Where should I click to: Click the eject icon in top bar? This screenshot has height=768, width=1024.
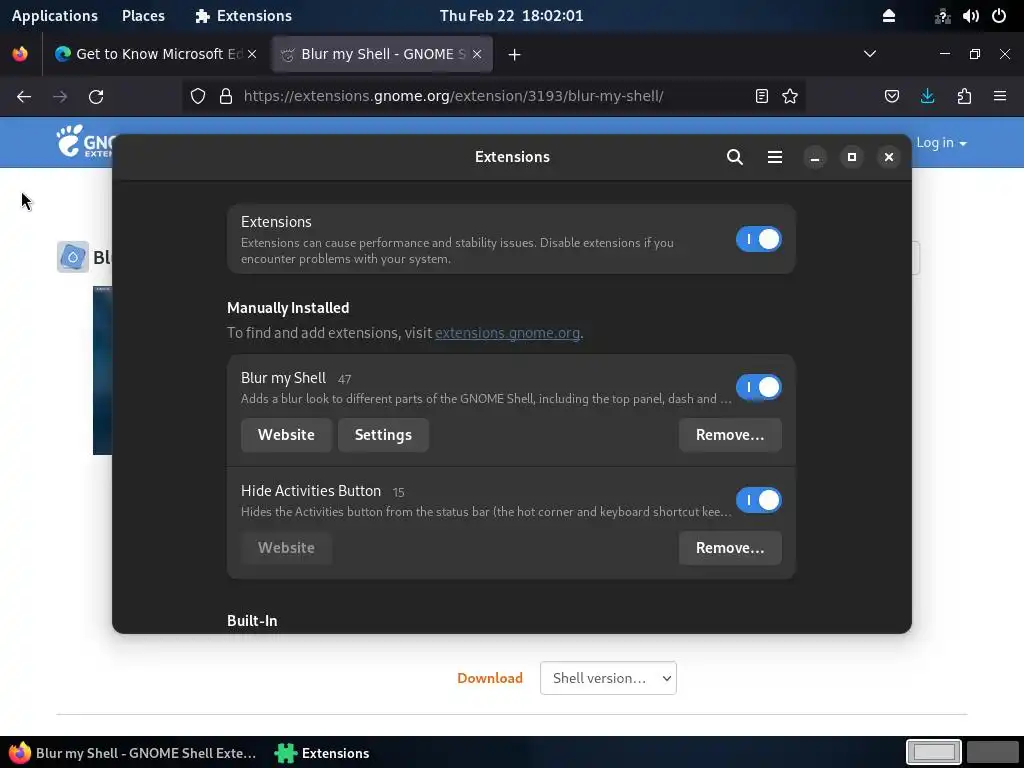889,16
